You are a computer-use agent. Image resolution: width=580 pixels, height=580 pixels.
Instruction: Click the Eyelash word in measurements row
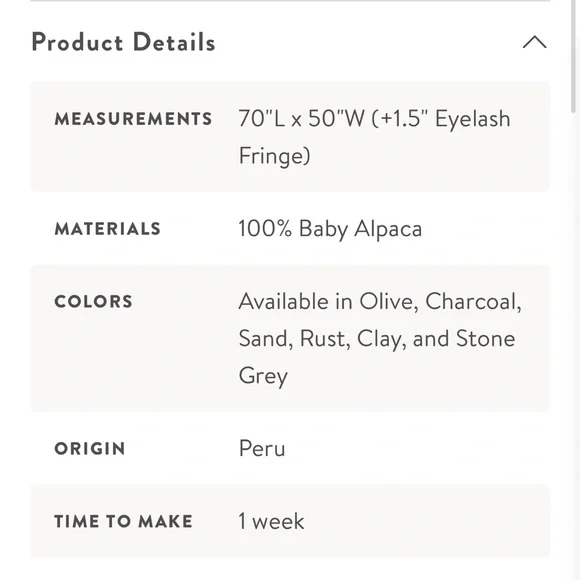[473, 119]
